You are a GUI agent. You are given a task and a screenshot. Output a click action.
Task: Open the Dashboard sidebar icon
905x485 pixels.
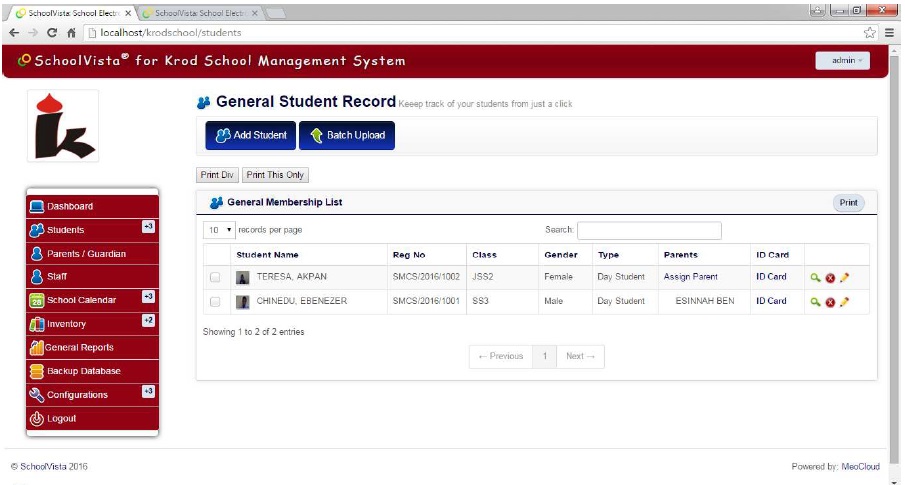point(36,207)
